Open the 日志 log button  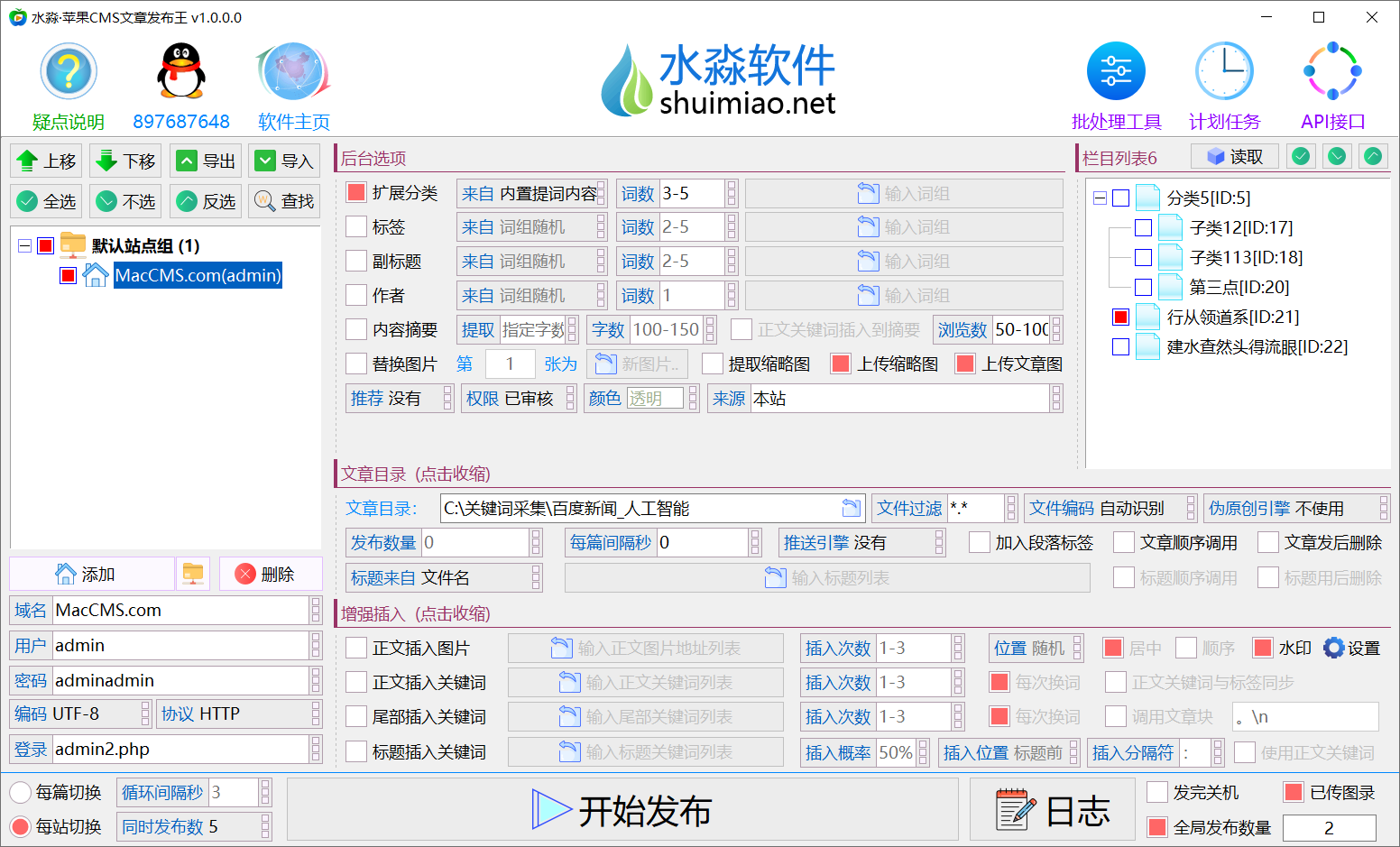point(1052,810)
